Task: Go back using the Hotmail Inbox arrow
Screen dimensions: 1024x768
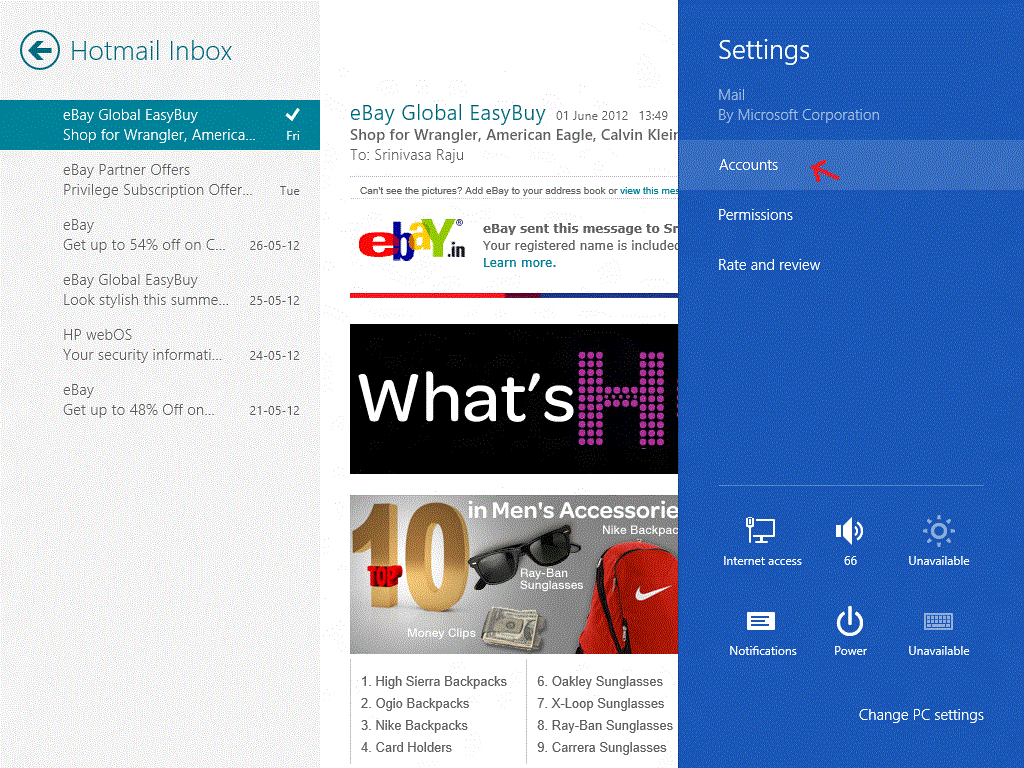Action: [x=40, y=50]
